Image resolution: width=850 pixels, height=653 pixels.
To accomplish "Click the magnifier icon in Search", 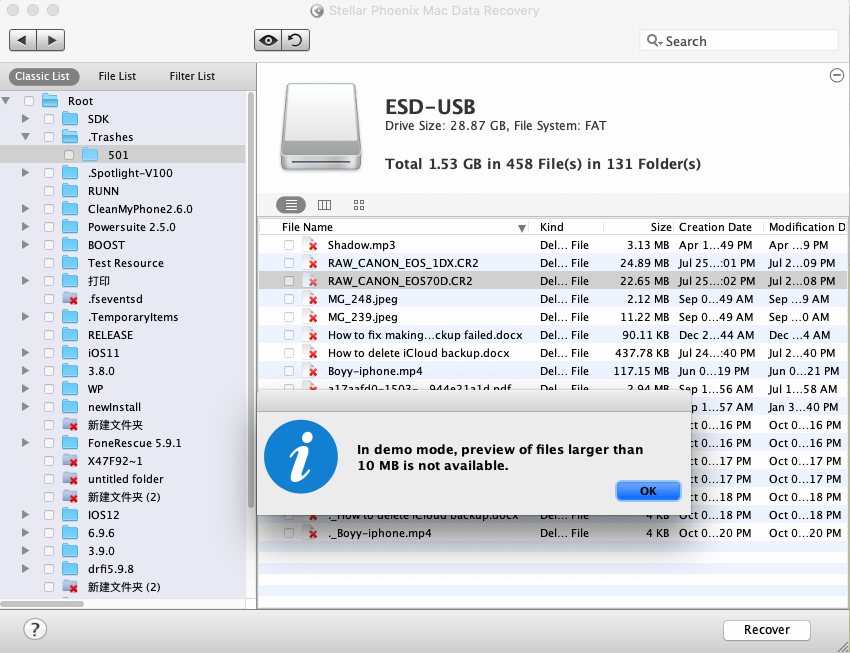I will (654, 41).
